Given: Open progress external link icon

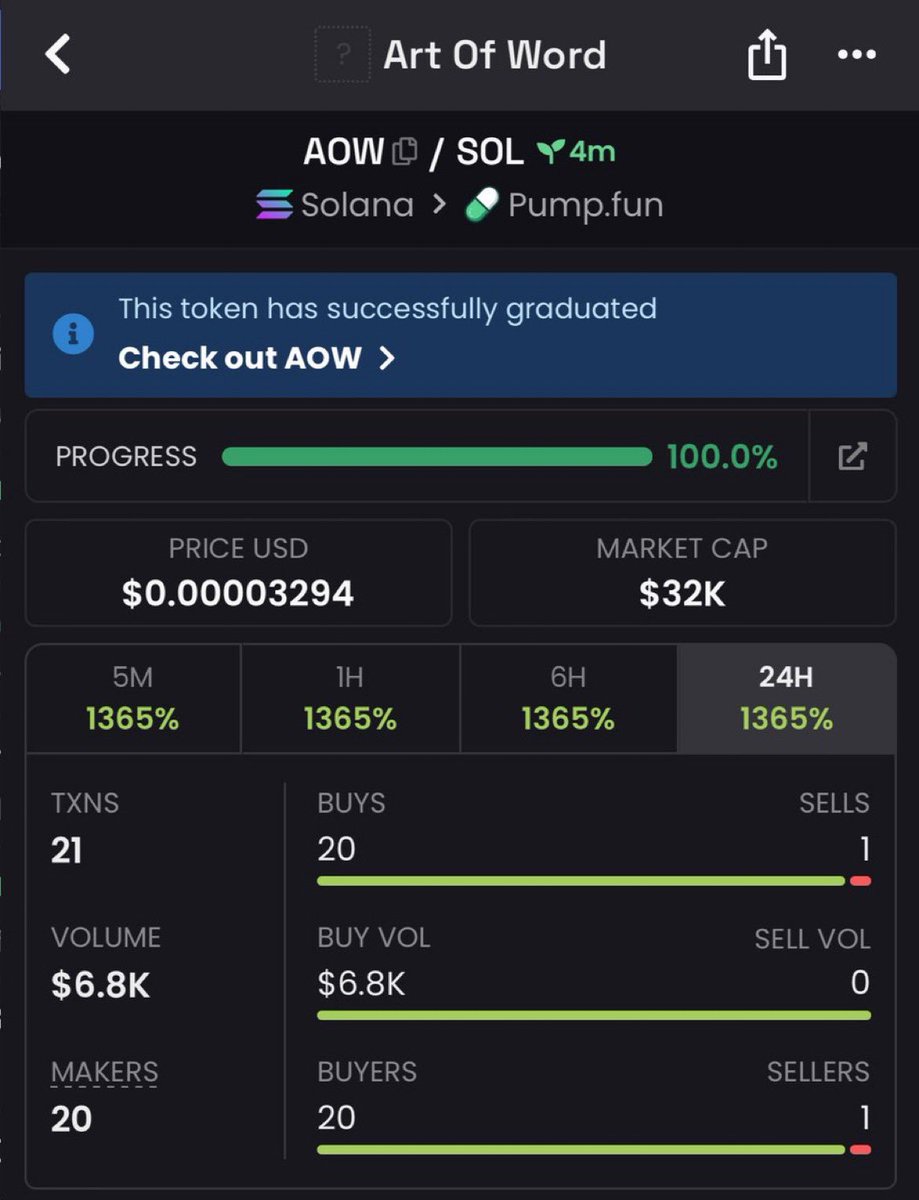Looking at the screenshot, I should click(852, 457).
